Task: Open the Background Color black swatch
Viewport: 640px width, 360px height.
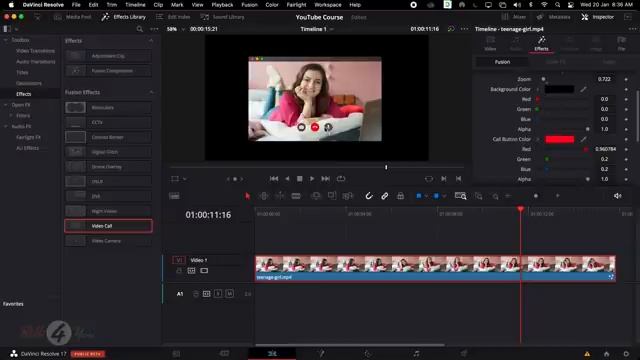Action: click(x=559, y=89)
